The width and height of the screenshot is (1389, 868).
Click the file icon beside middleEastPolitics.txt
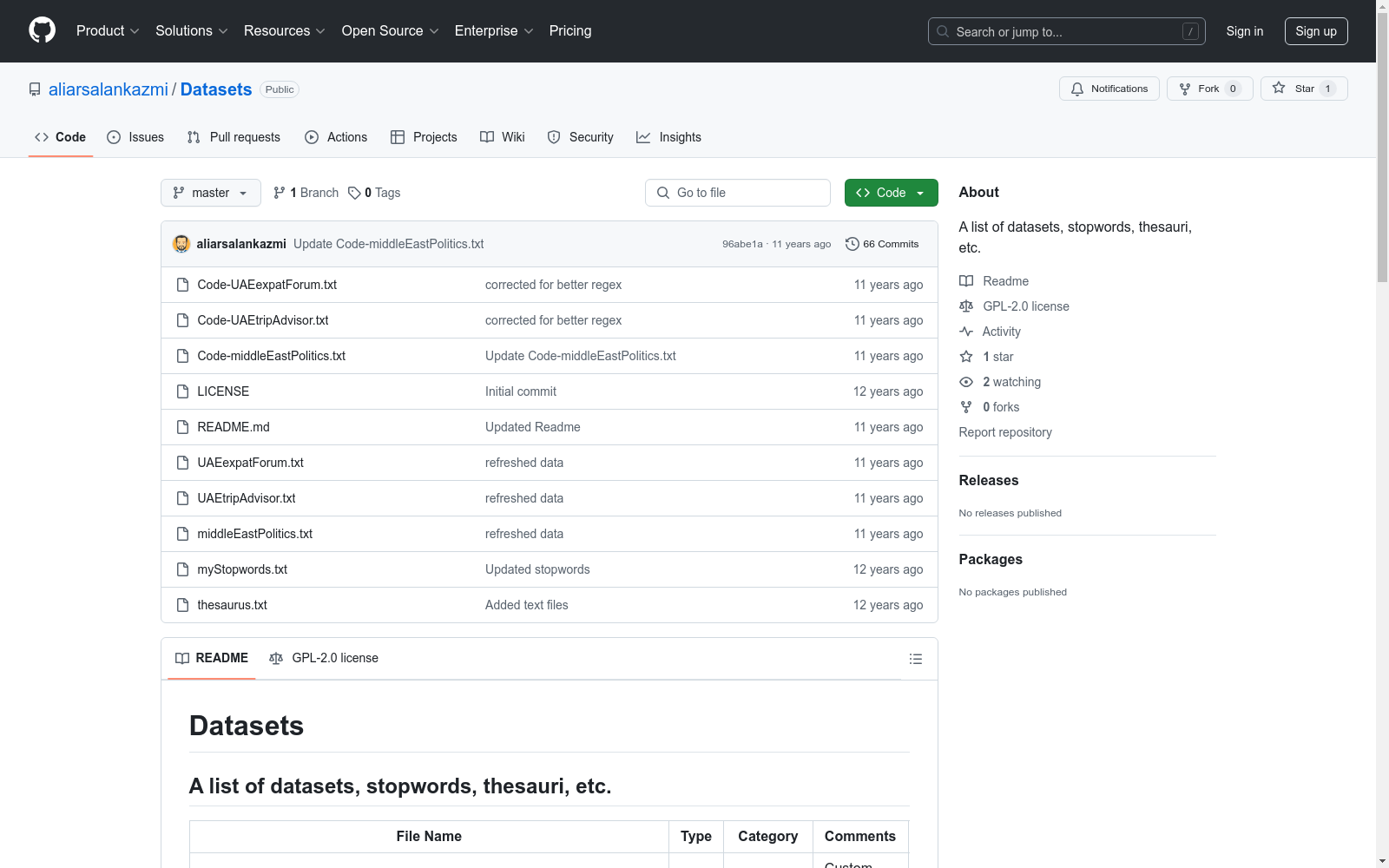[182, 534]
